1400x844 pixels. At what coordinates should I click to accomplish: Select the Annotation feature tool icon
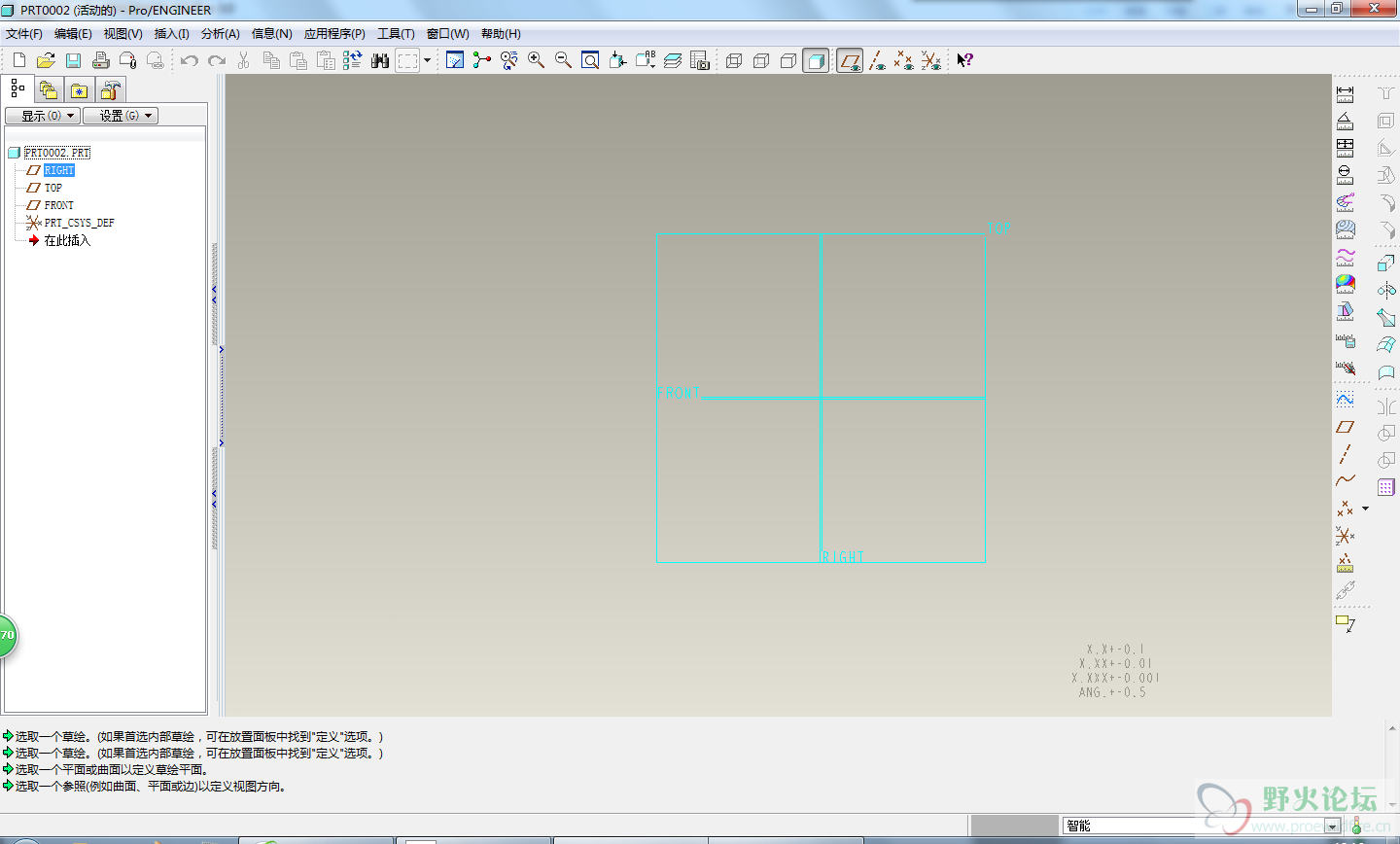click(1345, 623)
